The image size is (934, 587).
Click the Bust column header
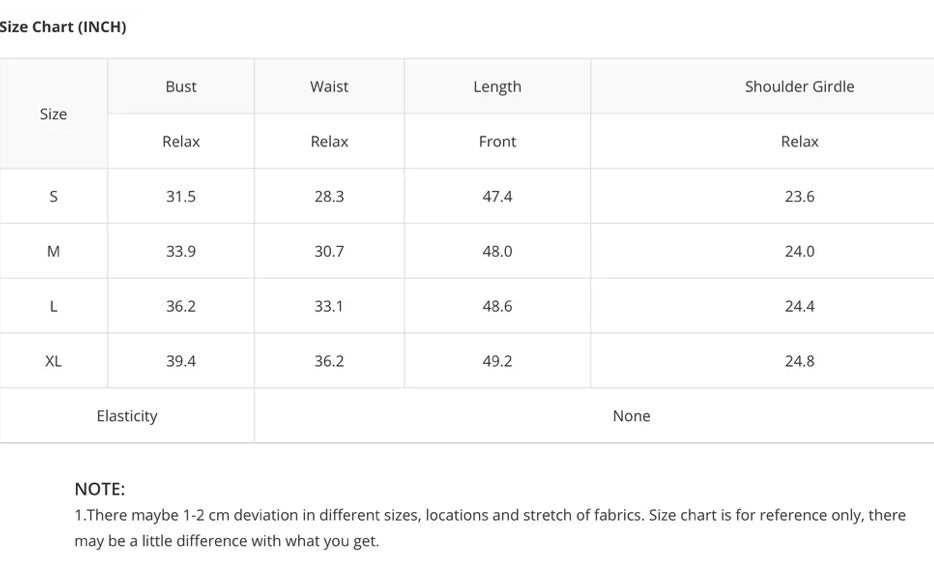click(x=181, y=87)
